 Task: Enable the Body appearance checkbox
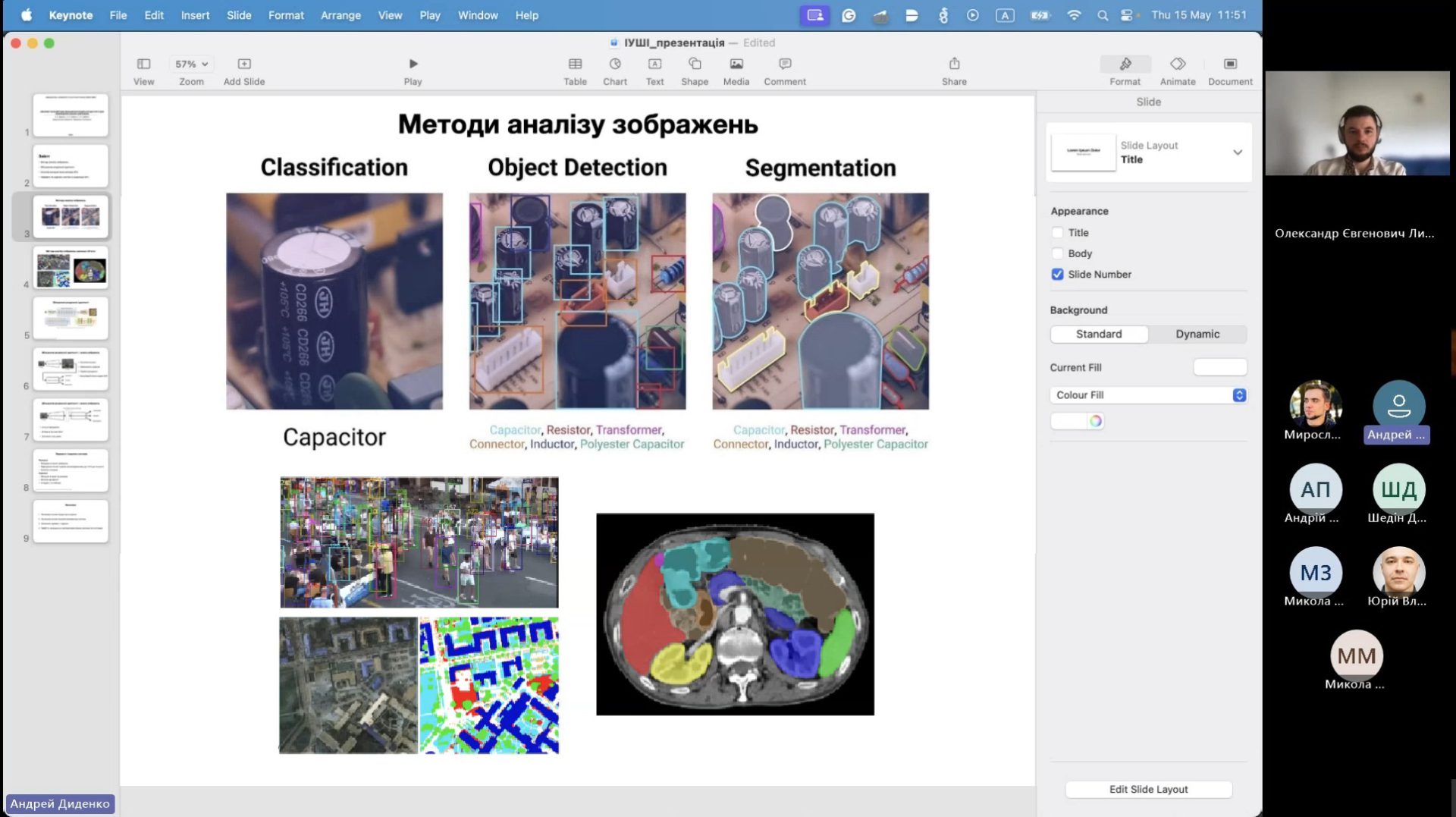[x=1058, y=253]
